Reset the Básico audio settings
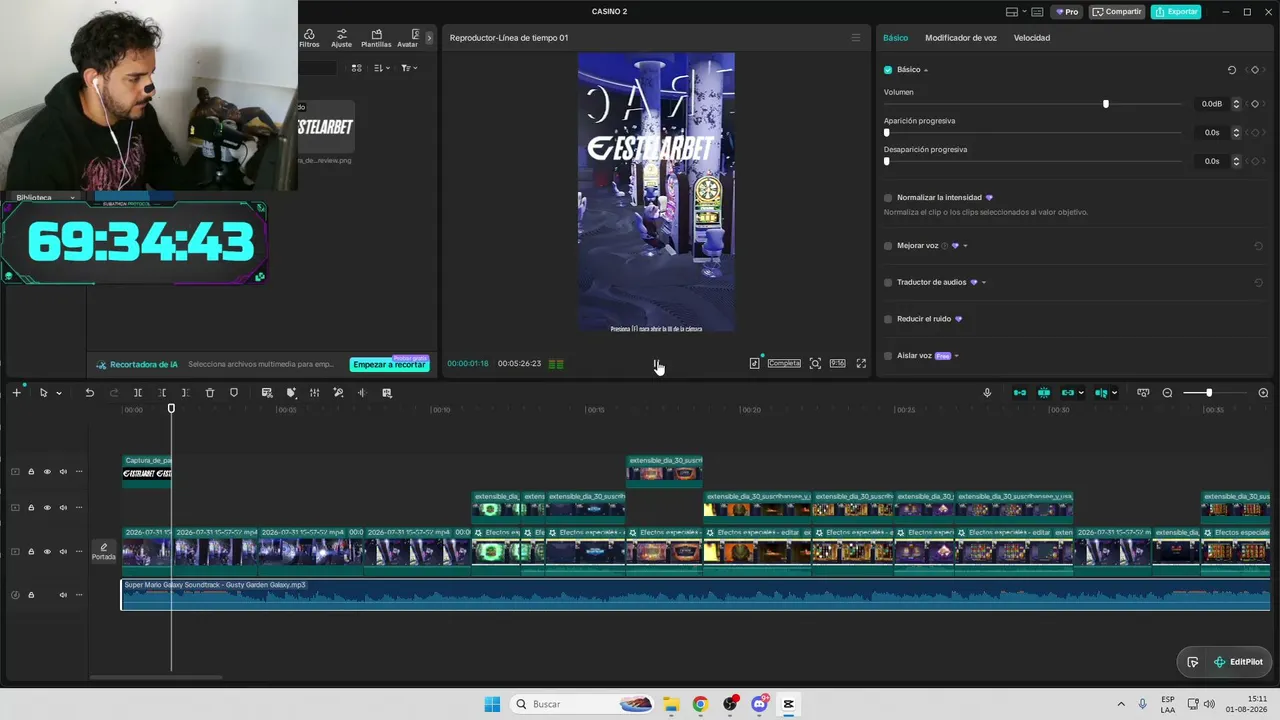1280x720 pixels. point(1232,70)
